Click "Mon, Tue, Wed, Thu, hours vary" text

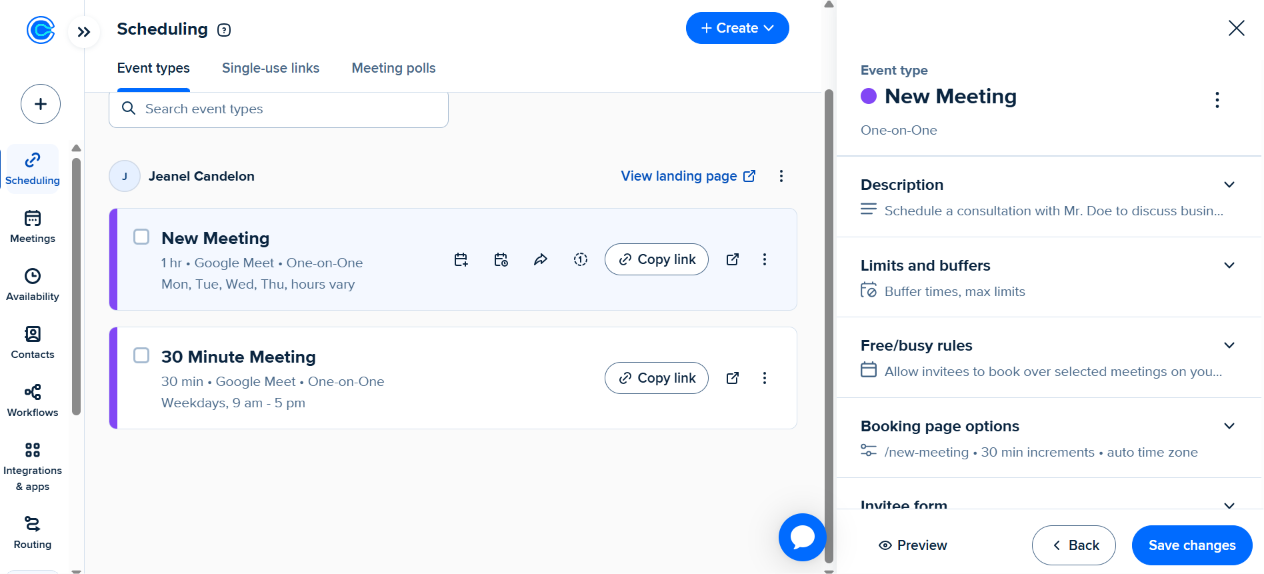pyautogui.click(x=258, y=284)
